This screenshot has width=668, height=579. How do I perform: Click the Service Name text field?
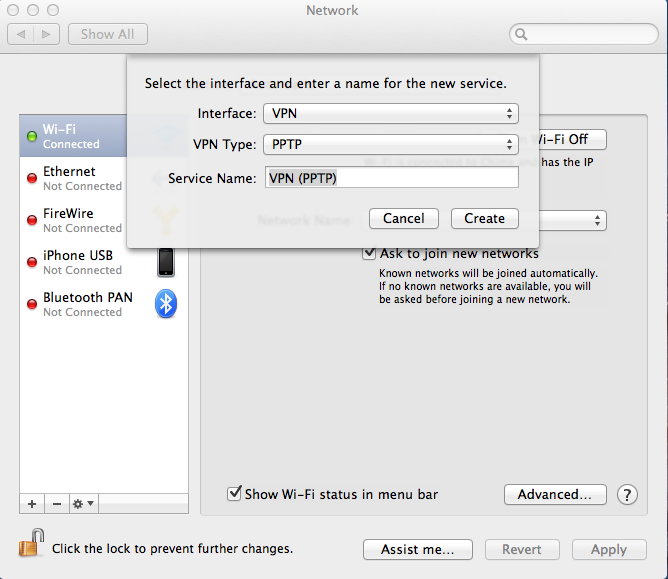coord(392,177)
